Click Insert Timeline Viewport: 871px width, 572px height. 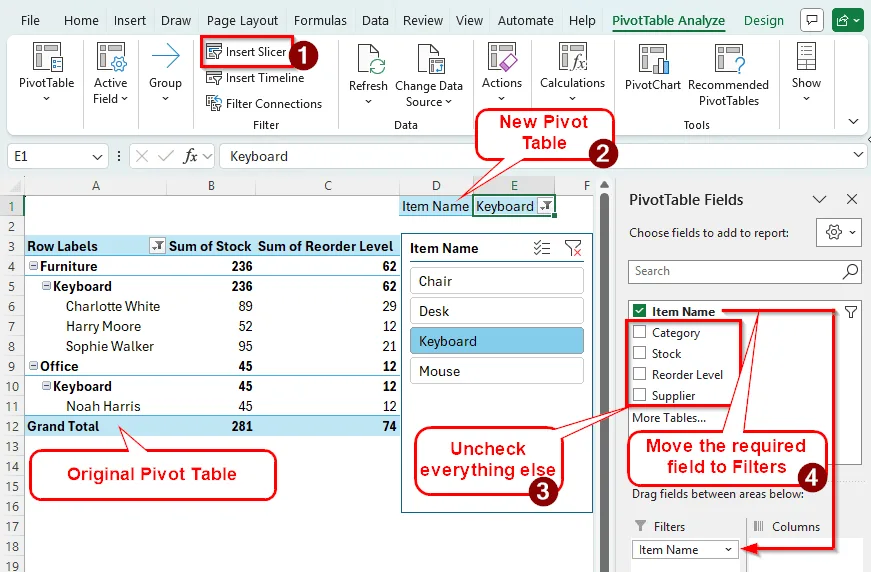click(x=255, y=78)
